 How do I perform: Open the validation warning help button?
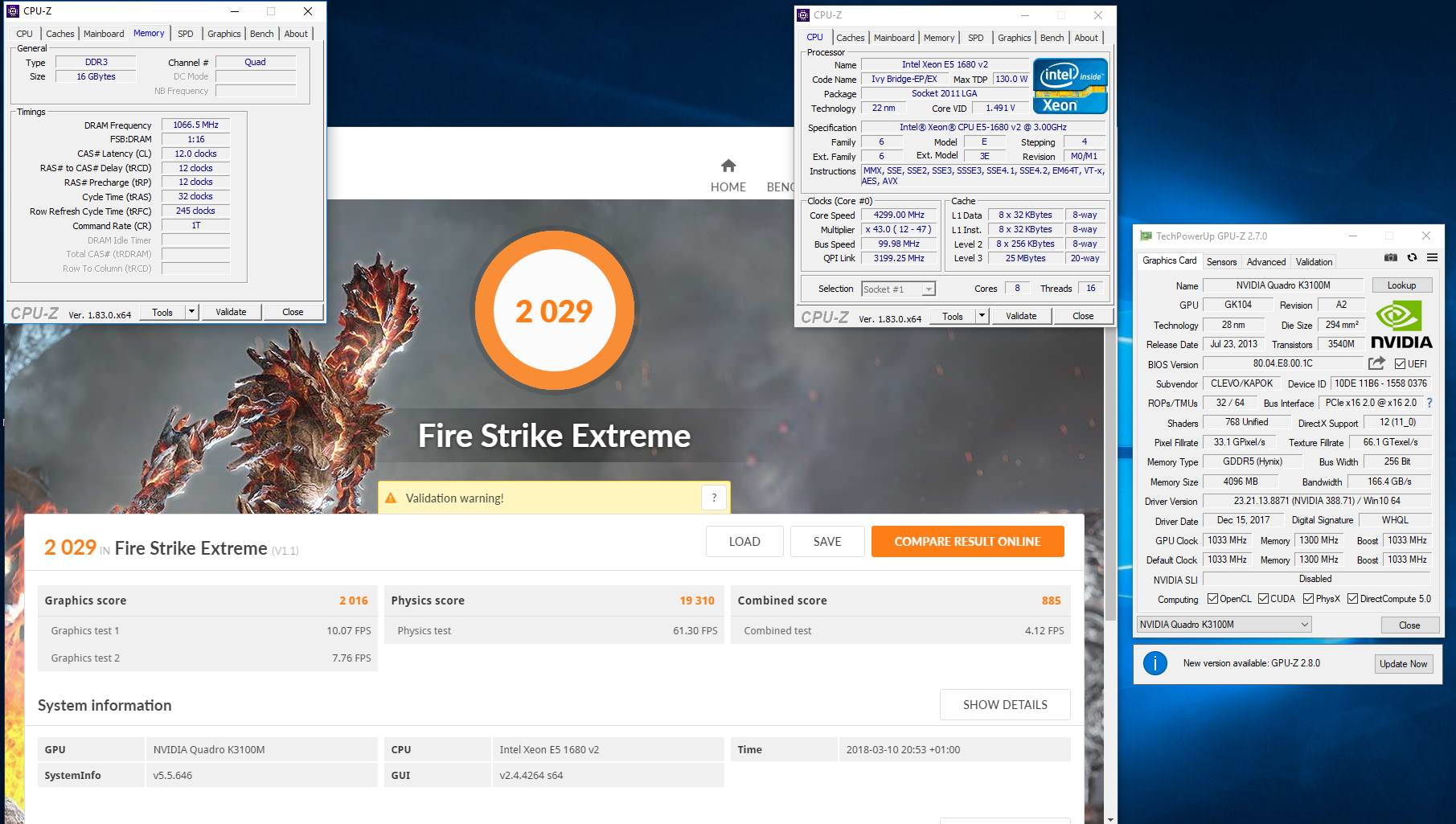pos(714,498)
